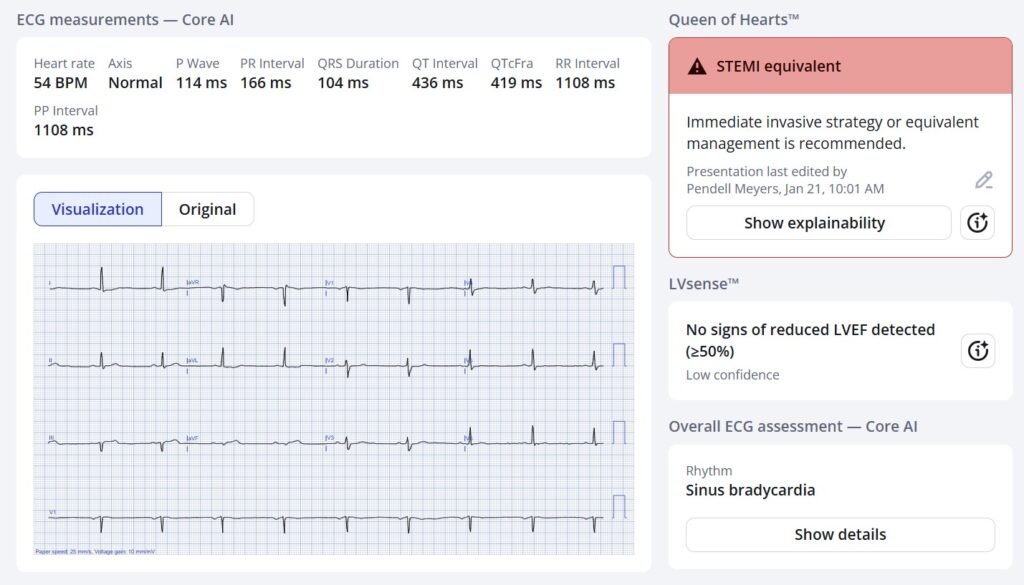Click the paper speed and voltage gain caption
The width and height of the screenshot is (1024, 585).
[95, 551]
